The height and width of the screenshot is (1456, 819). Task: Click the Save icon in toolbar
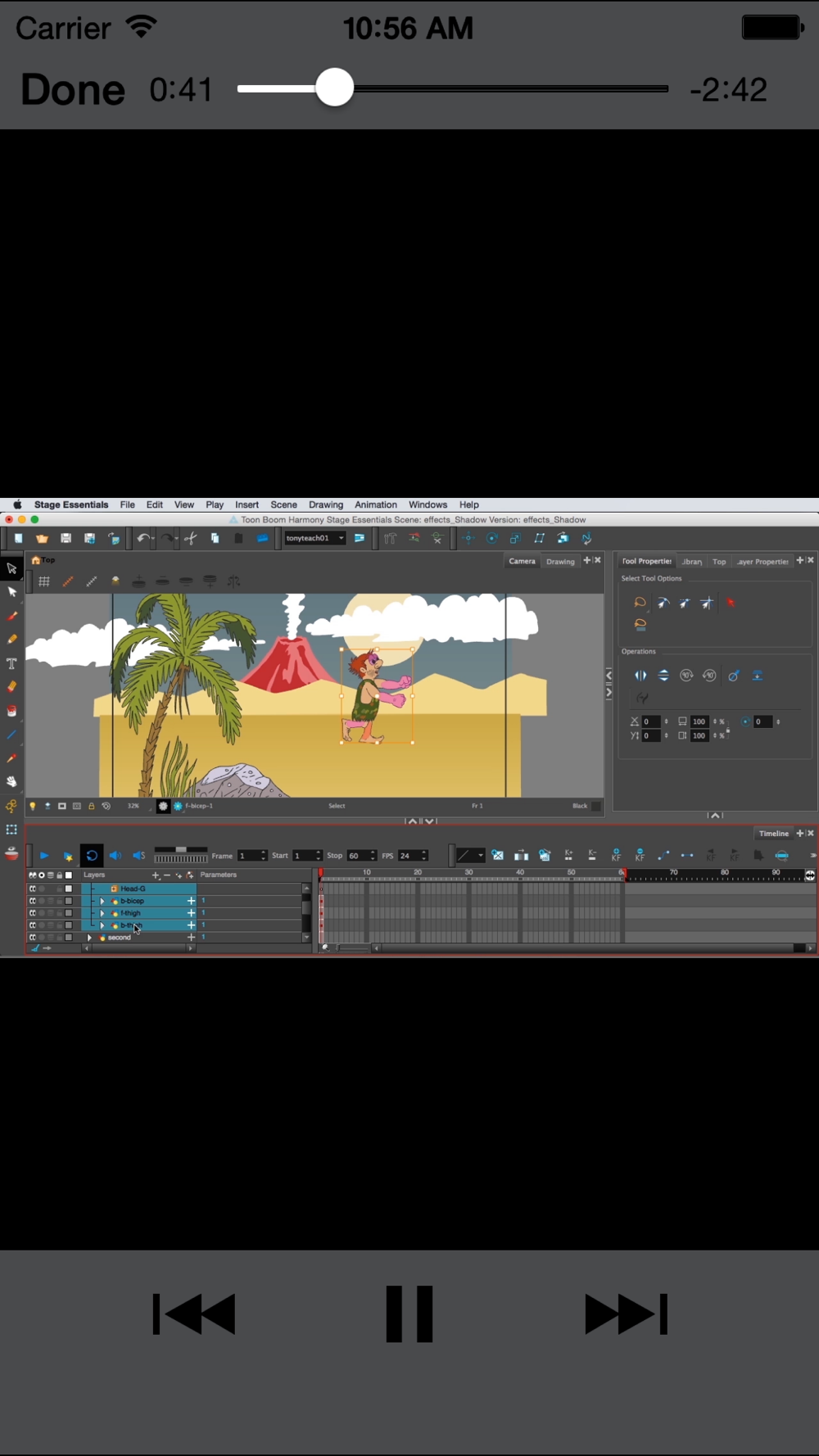pos(66,538)
